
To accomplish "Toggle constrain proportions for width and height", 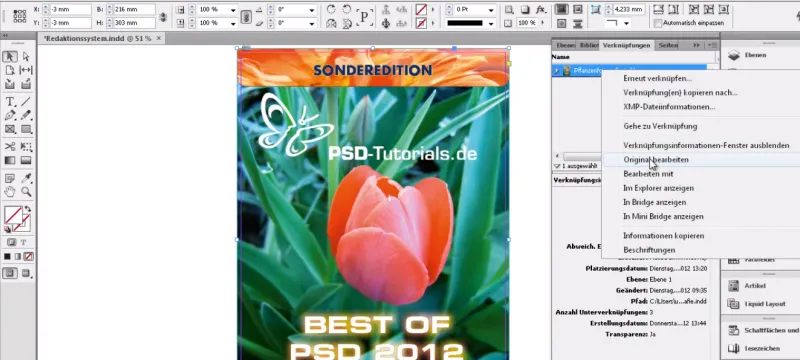I will [x=163, y=17].
